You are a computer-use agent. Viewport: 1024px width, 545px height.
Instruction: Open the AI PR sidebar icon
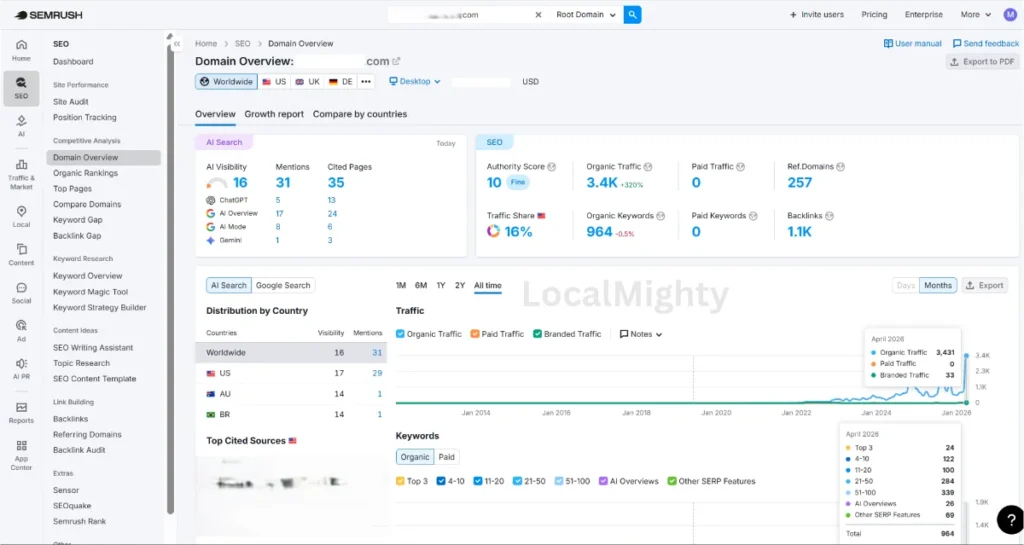[x=21, y=368]
